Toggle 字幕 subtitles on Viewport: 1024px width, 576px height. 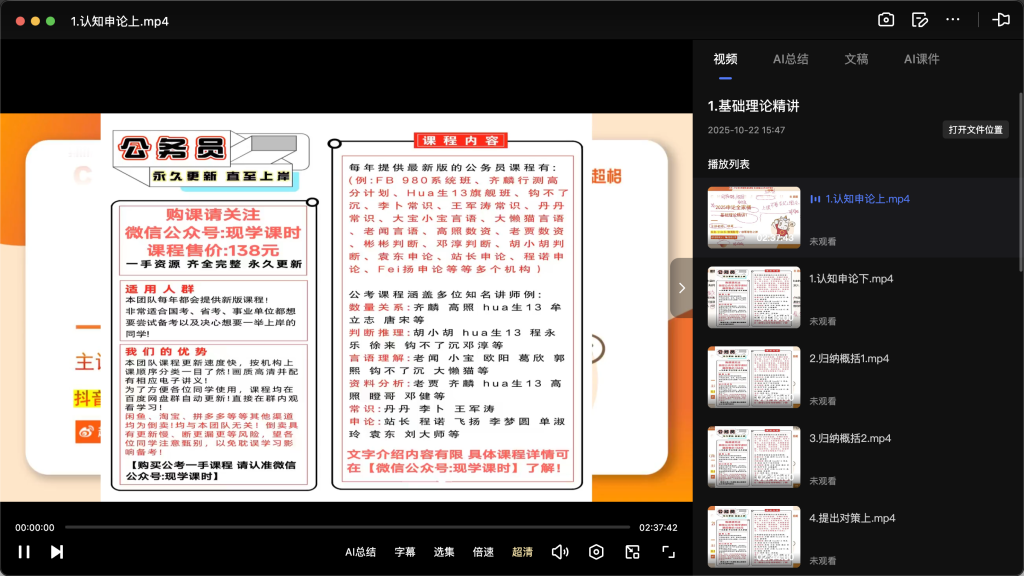click(404, 551)
